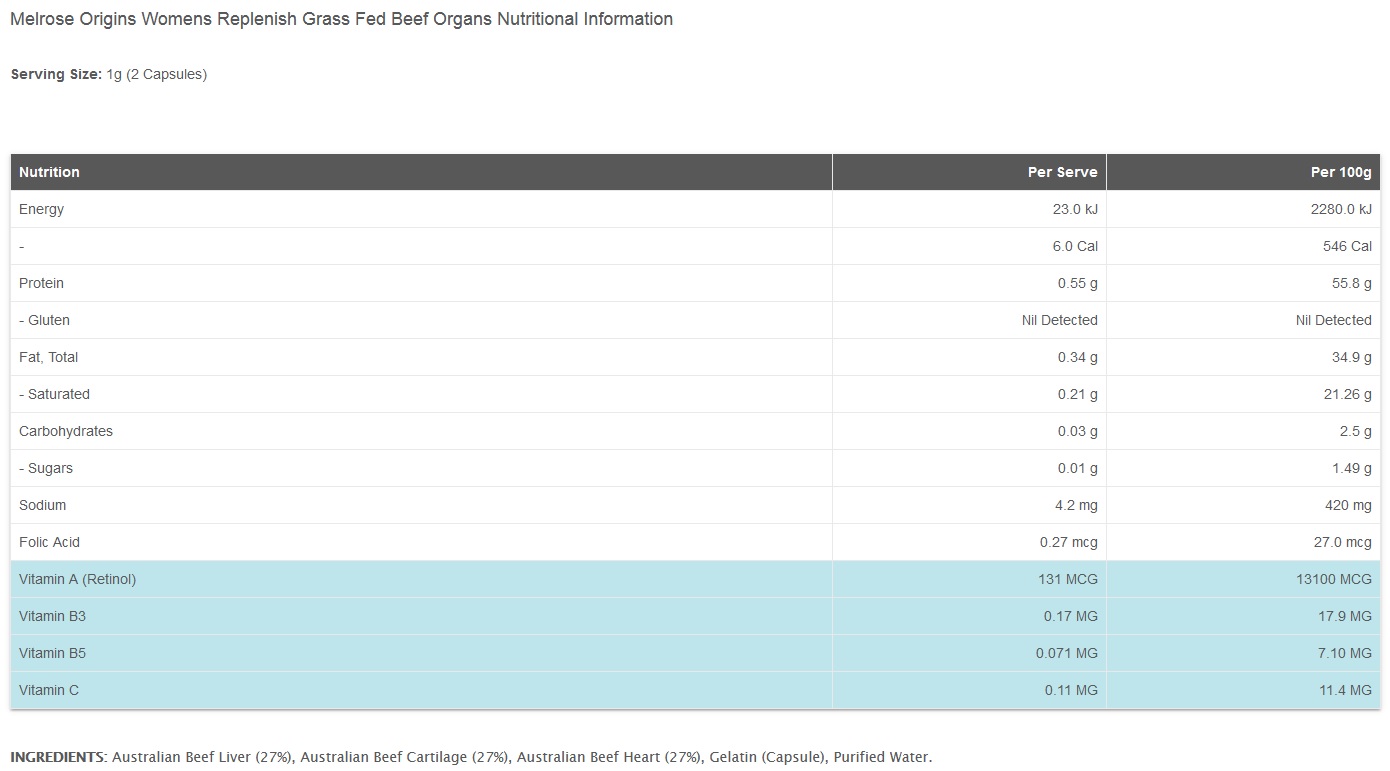The width and height of the screenshot is (1390, 771).
Task: Select Australian Beef Heart (27%) ingredient
Action: [608, 757]
